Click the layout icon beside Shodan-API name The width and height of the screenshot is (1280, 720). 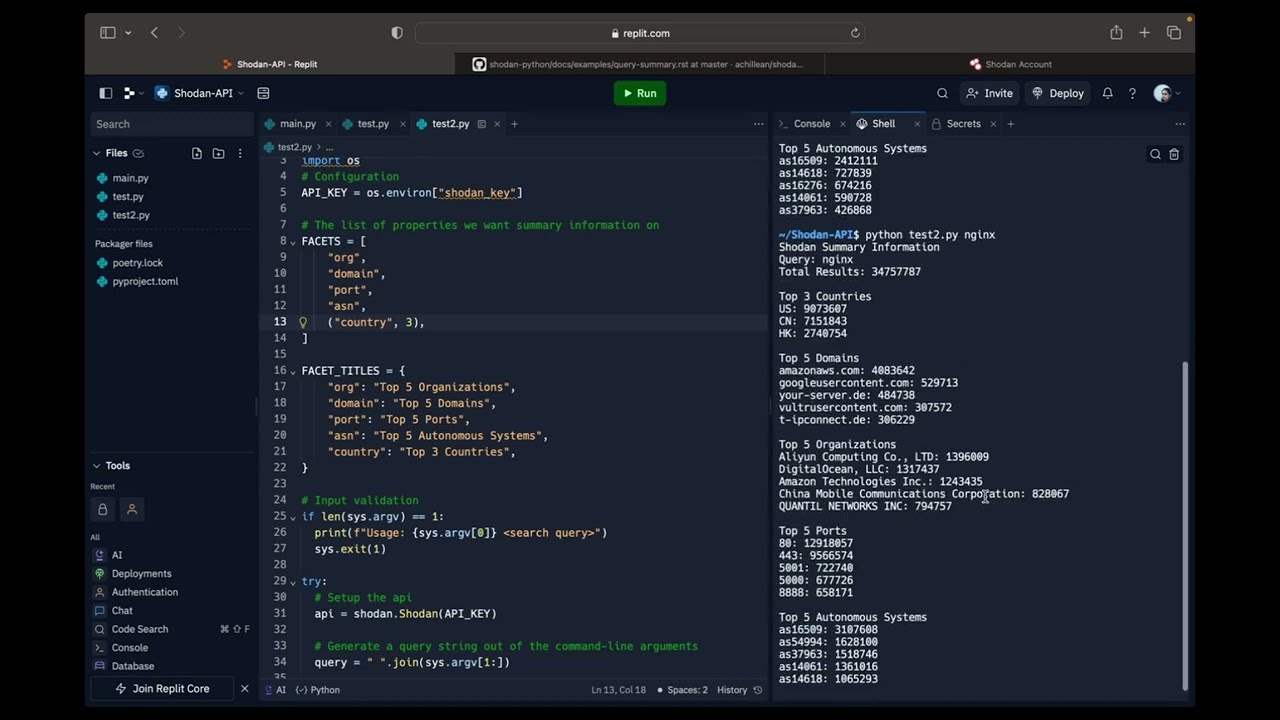click(x=263, y=93)
